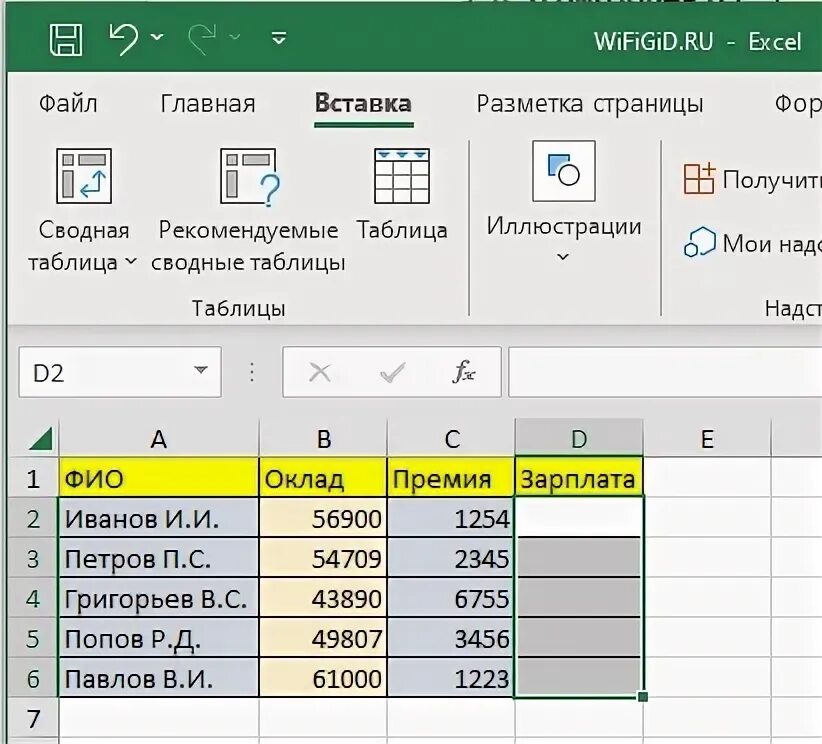Open the Redo history dropdown arrow

(235, 37)
